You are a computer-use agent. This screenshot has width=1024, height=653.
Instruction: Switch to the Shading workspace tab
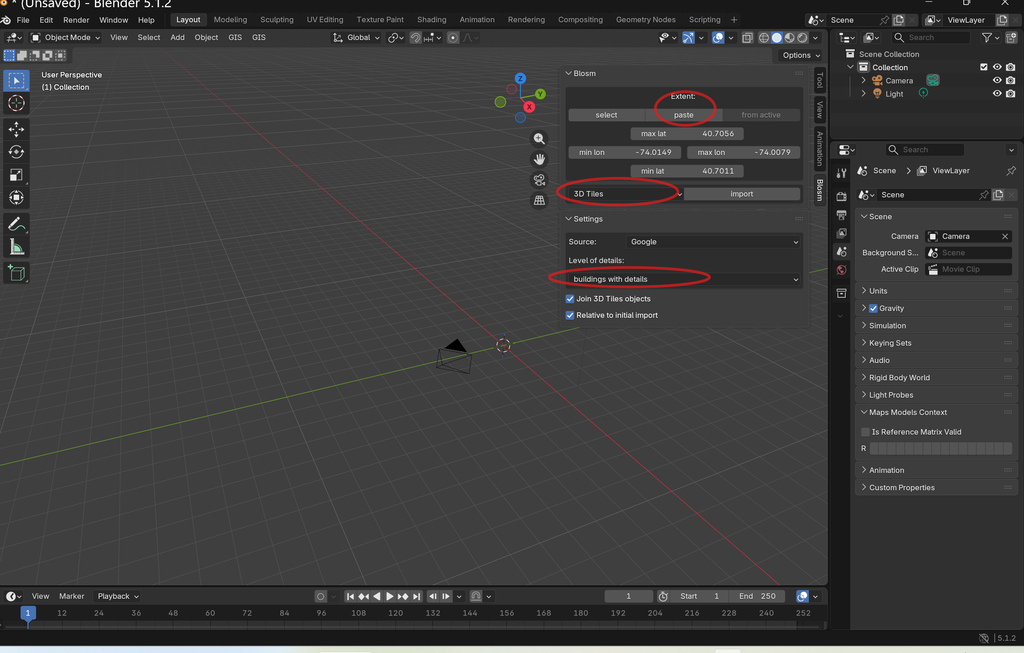(x=432, y=20)
